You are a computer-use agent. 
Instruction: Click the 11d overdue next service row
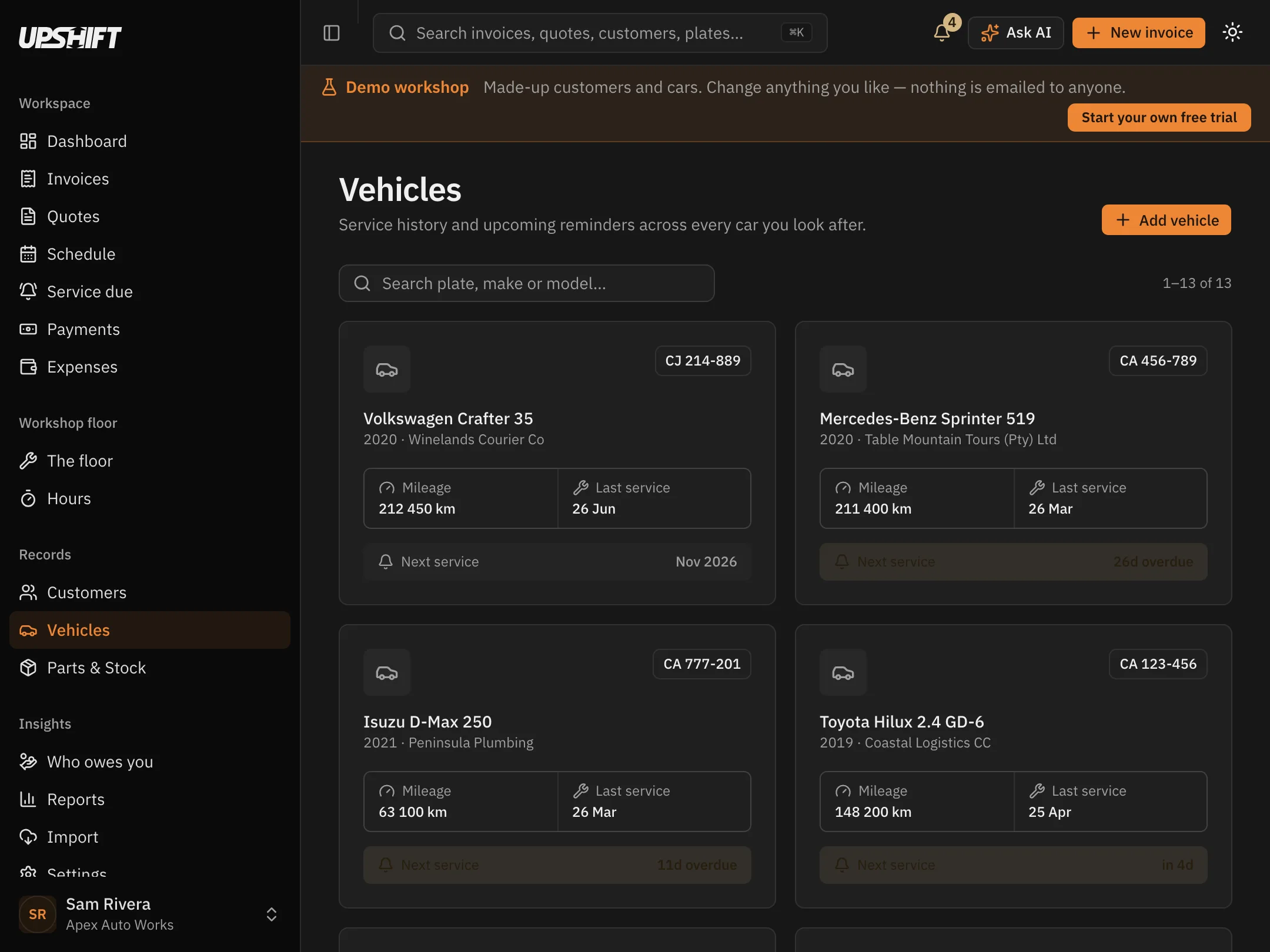pyautogui.click(x=557, y=865)
